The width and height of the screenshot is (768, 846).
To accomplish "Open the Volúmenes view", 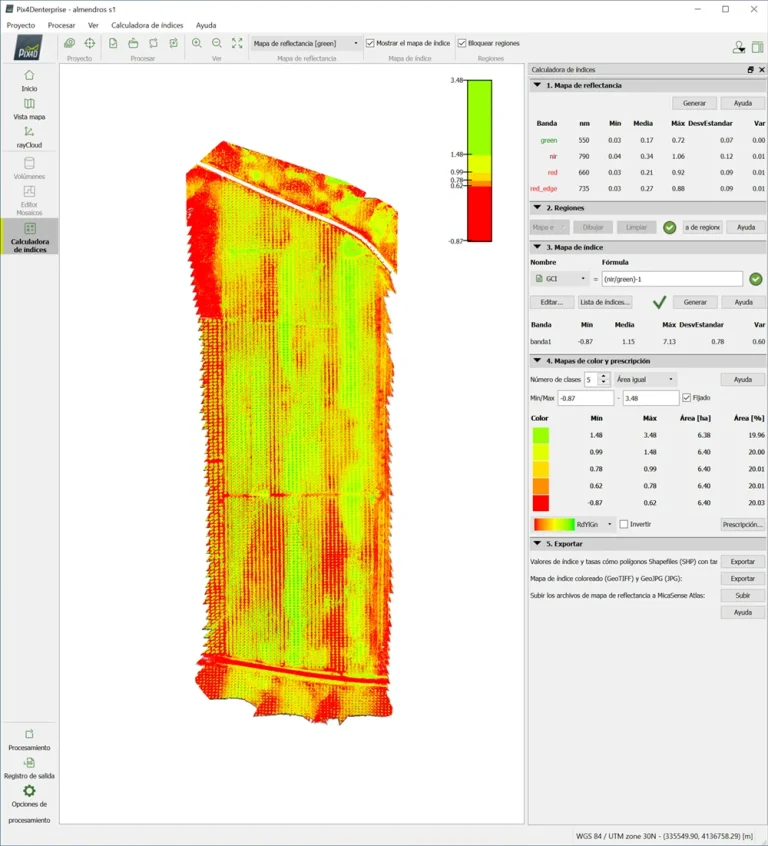I will (29, 168).
